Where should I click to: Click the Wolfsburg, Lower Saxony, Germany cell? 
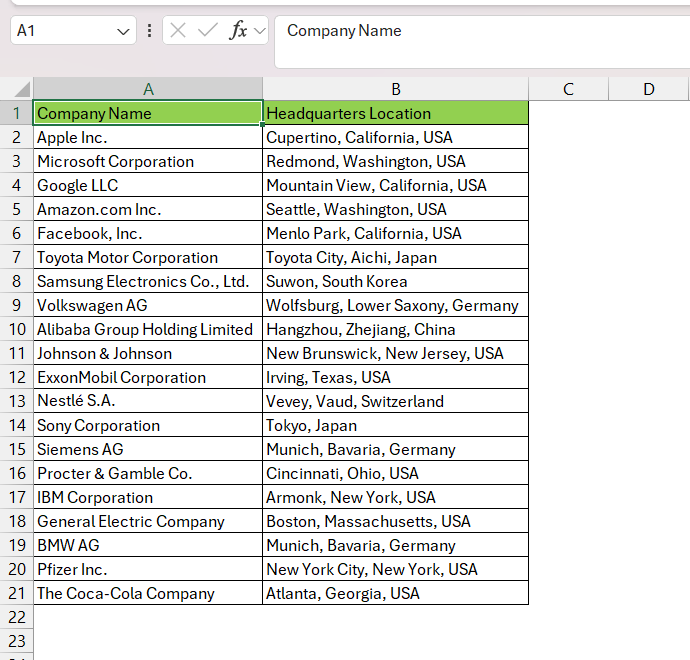396,305
